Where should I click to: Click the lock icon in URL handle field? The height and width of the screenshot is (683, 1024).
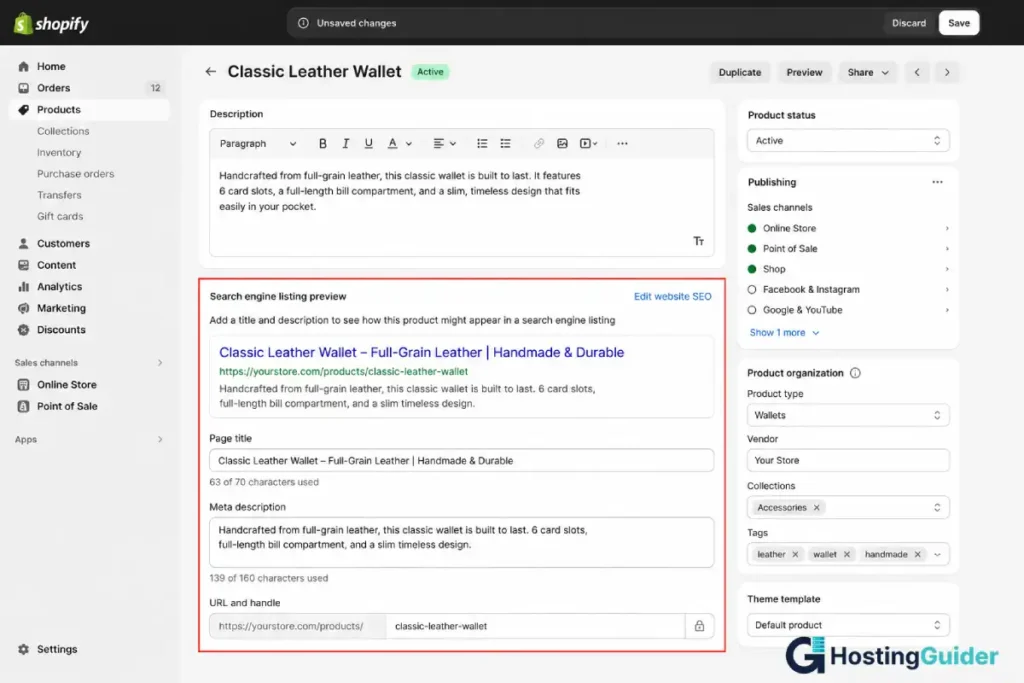click(699, 626)
